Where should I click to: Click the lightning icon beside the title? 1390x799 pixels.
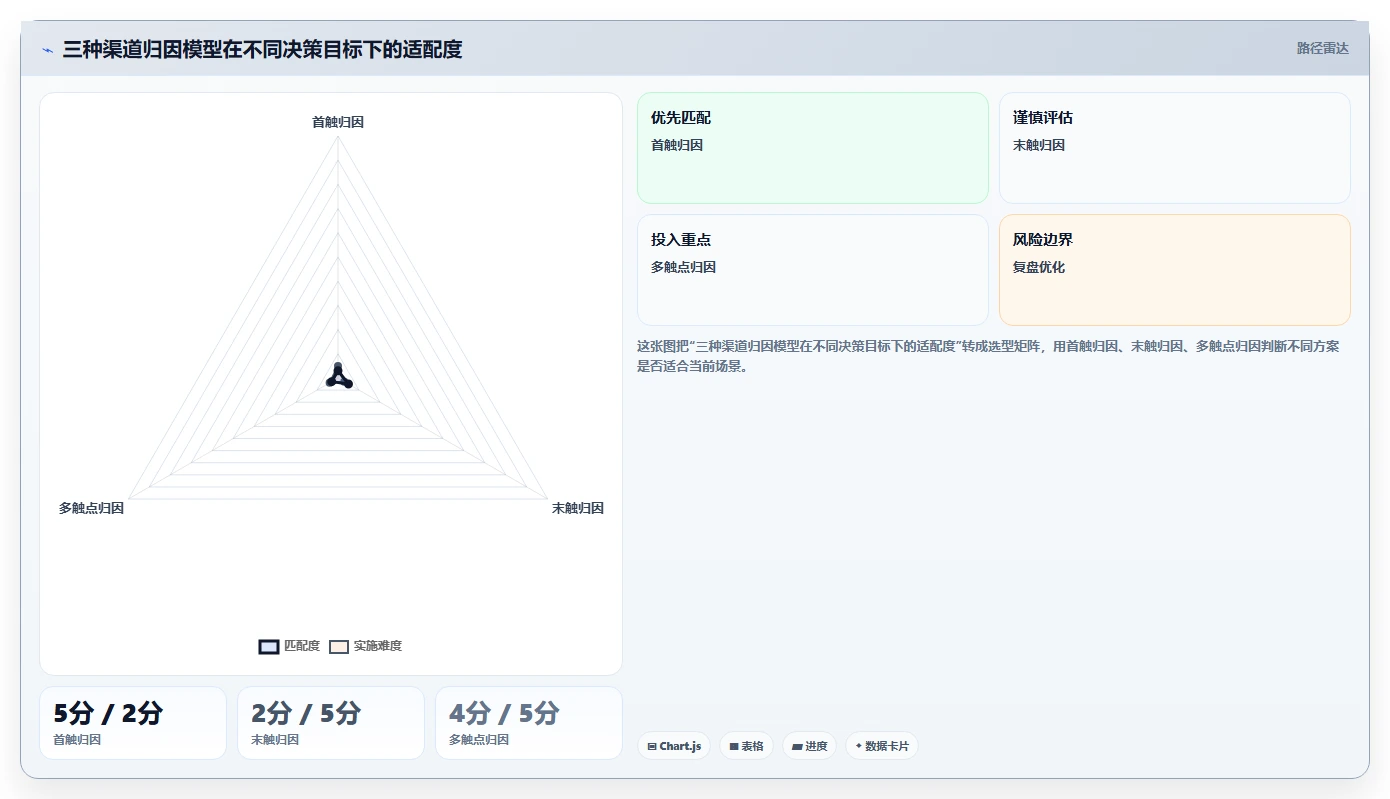[47, 50]
